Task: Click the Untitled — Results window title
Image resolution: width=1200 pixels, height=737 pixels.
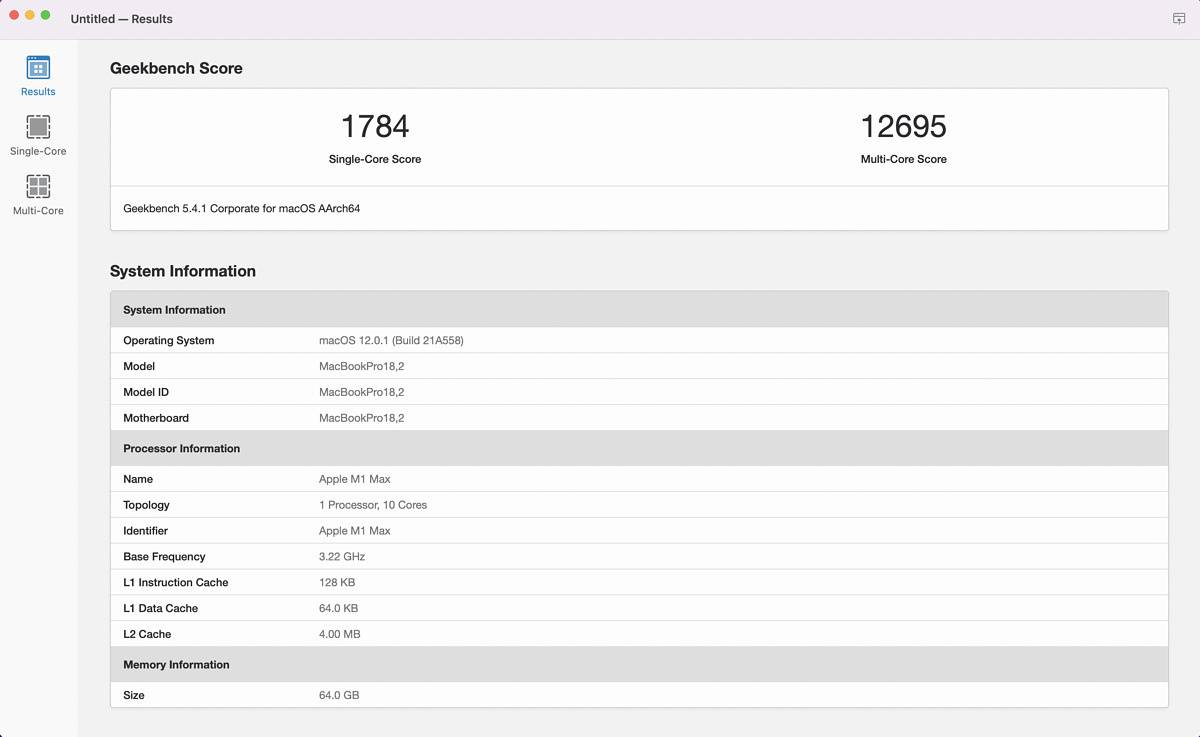Action: tap(121, 19)
